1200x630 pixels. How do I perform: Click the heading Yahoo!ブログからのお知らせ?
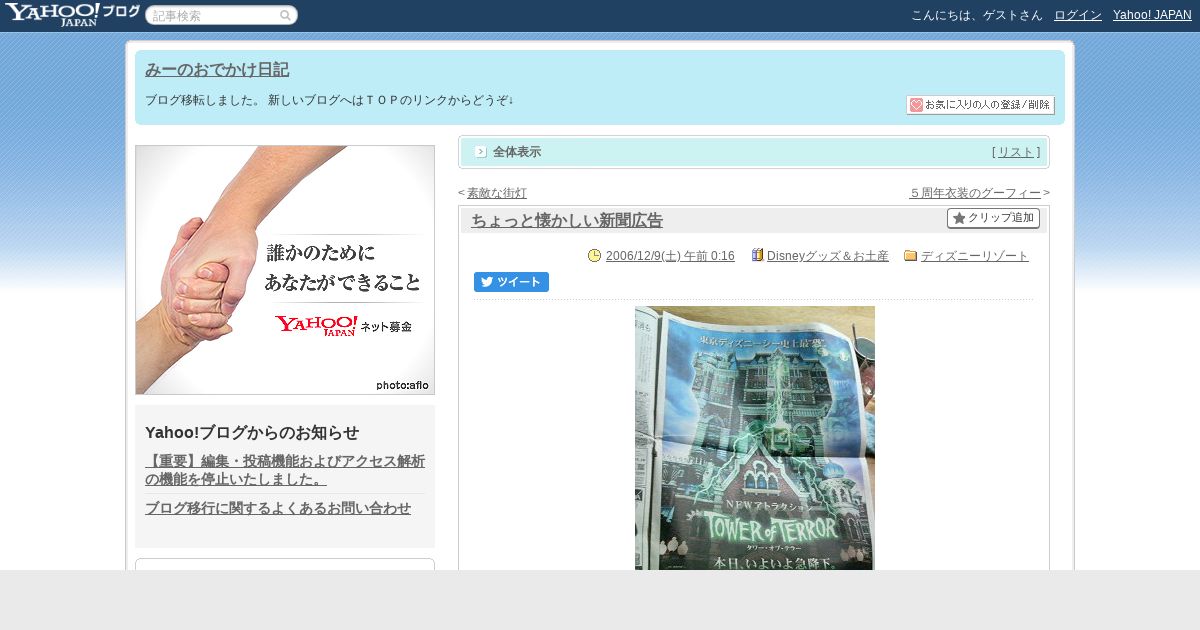[252, 432]
